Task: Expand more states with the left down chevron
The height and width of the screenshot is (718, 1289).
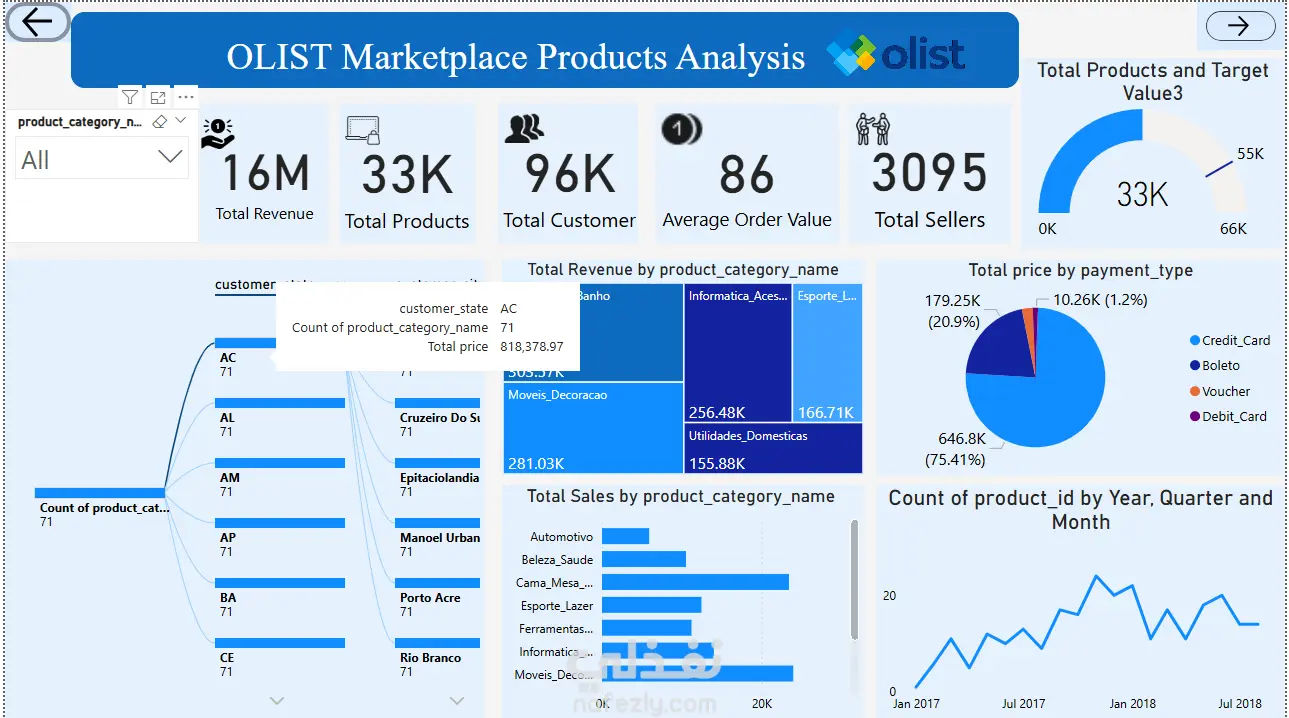Action: 278,700
